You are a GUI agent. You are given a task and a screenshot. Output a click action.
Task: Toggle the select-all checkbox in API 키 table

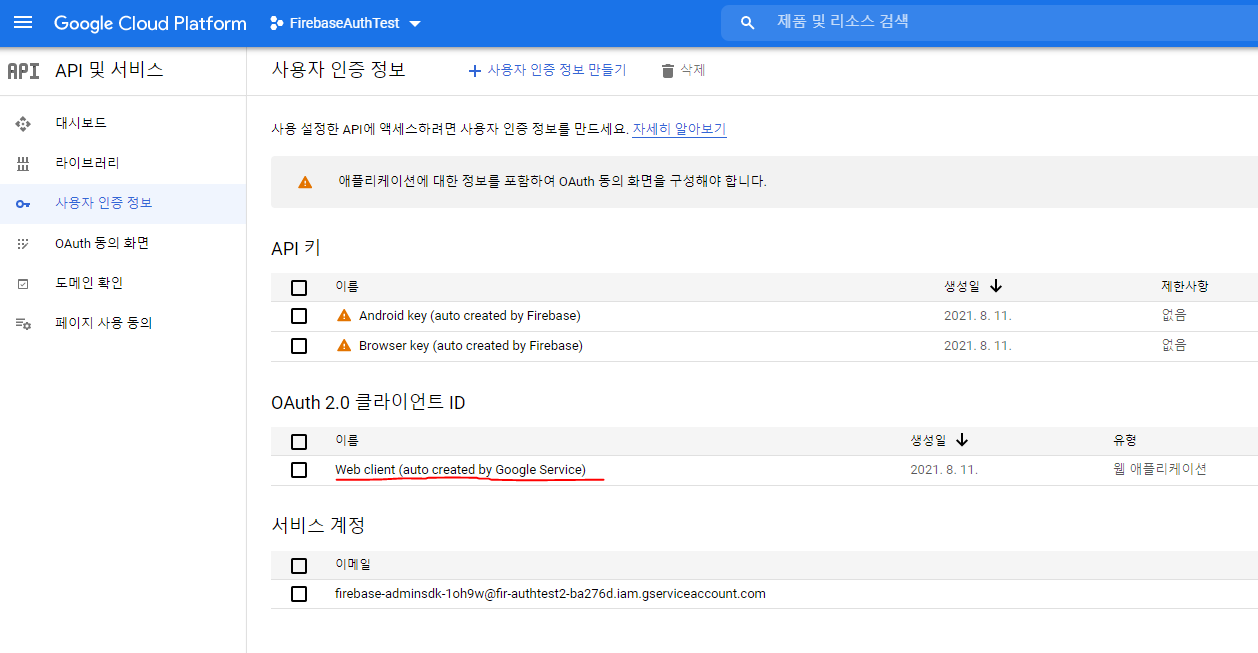coord(299,288)
